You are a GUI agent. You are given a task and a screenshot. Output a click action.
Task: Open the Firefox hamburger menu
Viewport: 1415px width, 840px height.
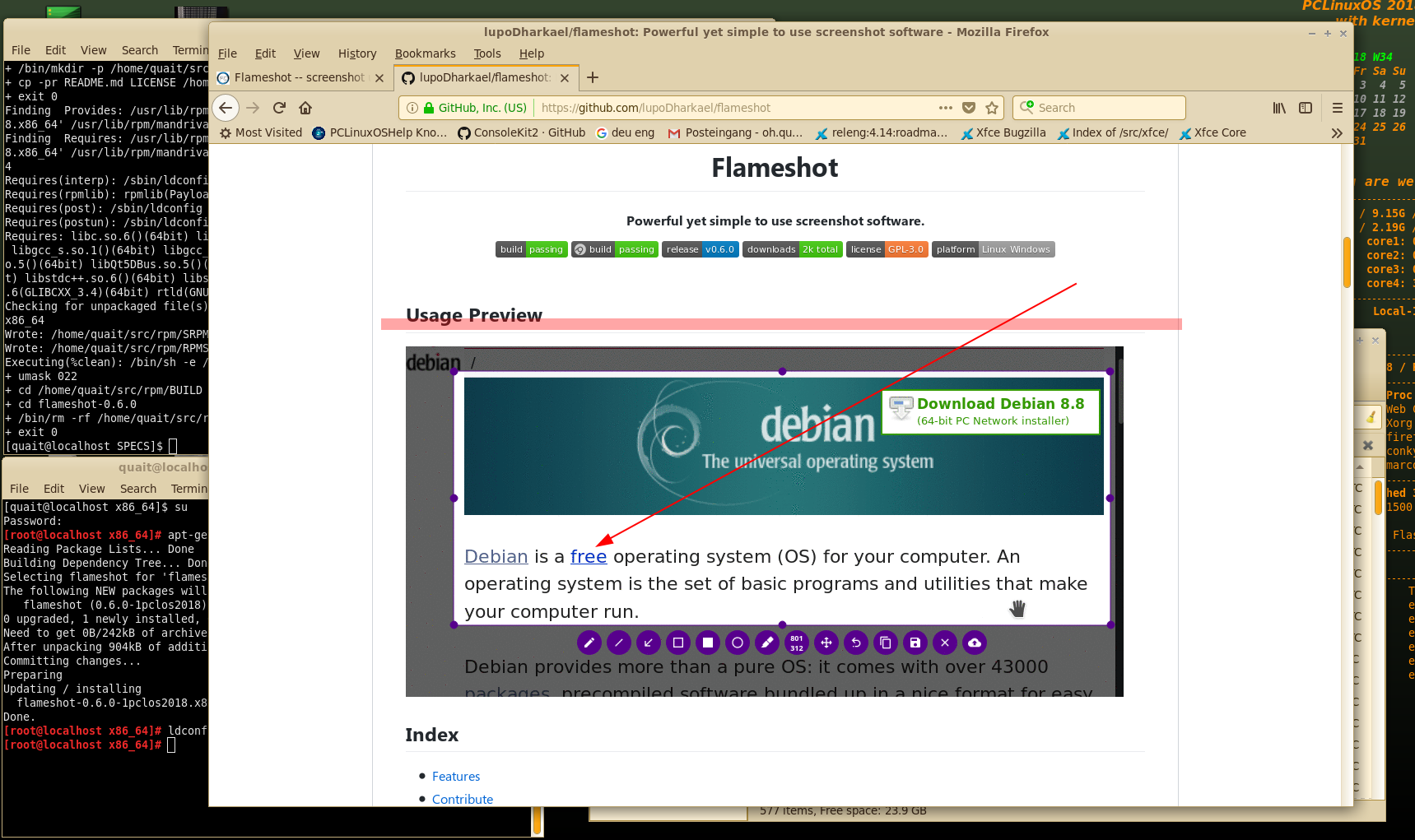coord(1338,108)
